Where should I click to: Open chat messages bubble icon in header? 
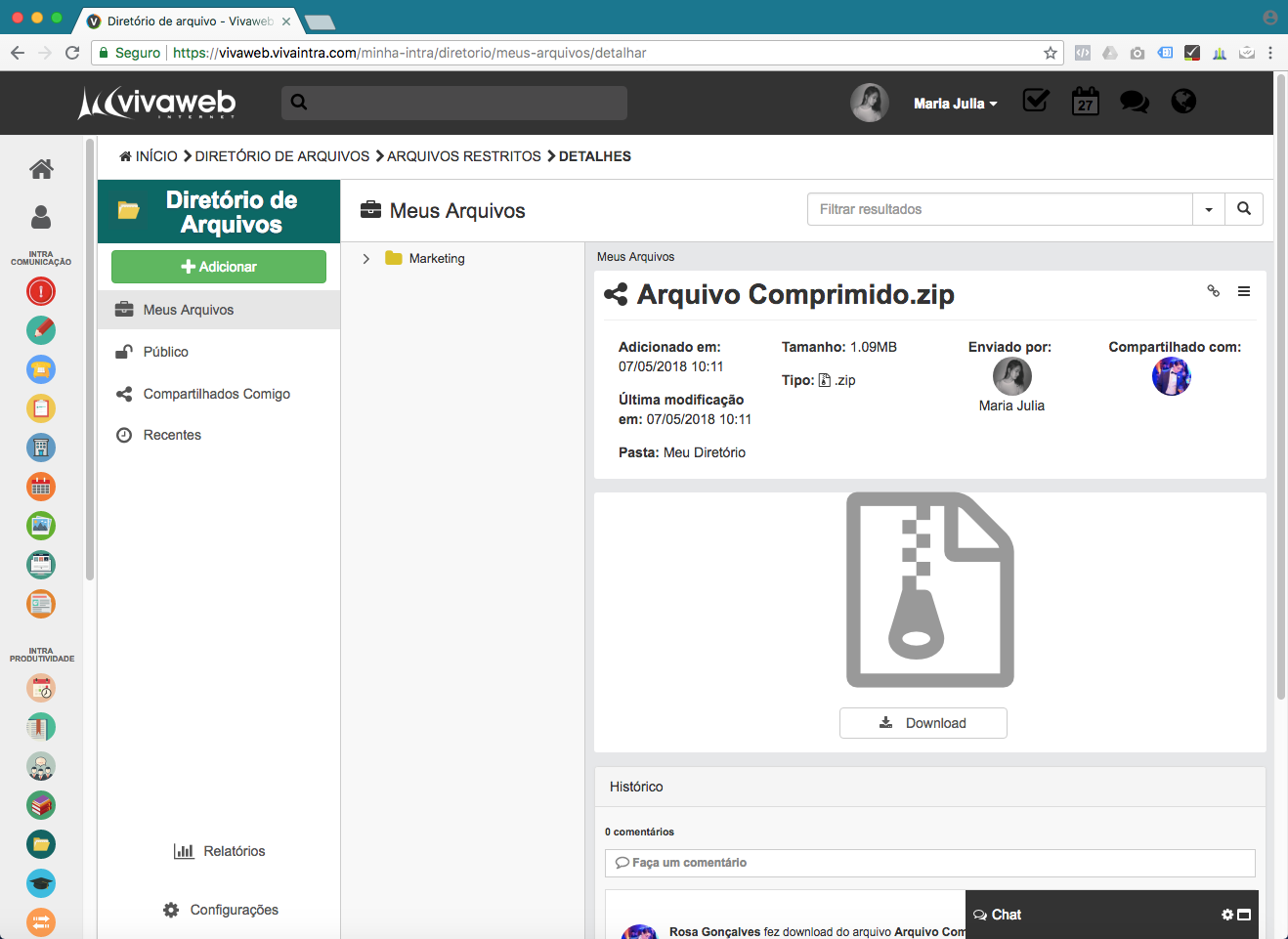pyautogui.click(x=1134, y=102)
